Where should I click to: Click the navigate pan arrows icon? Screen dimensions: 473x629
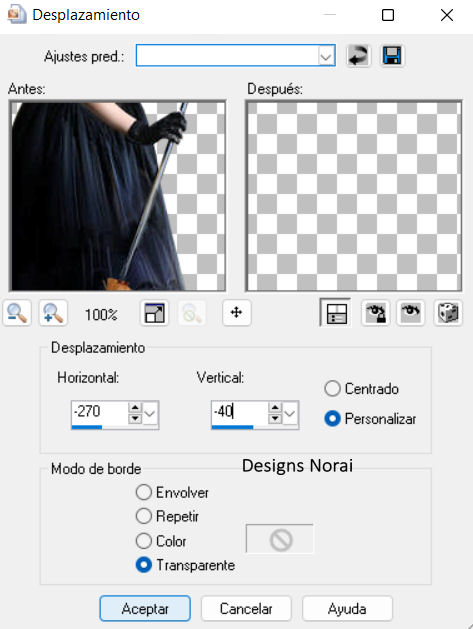(x=237, y=312)
